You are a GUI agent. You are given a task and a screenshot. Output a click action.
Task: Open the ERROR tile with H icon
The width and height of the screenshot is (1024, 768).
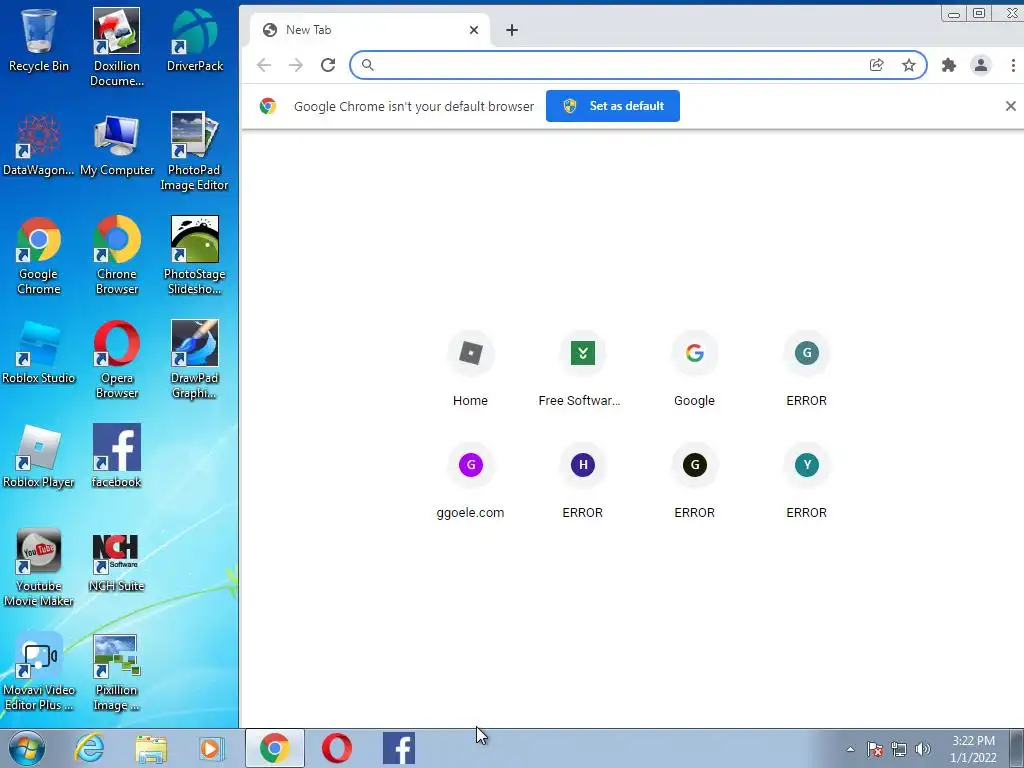coord(583,482)
